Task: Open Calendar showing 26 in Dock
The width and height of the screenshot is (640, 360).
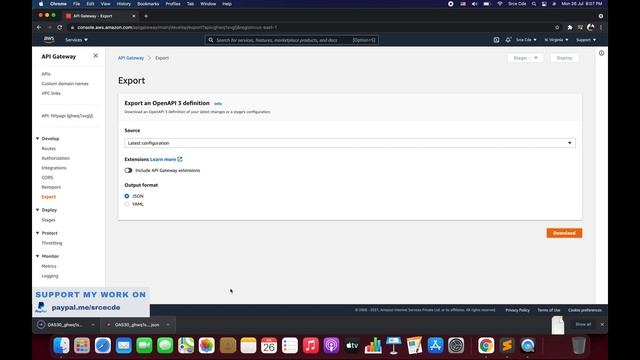Action: (269, 345)
